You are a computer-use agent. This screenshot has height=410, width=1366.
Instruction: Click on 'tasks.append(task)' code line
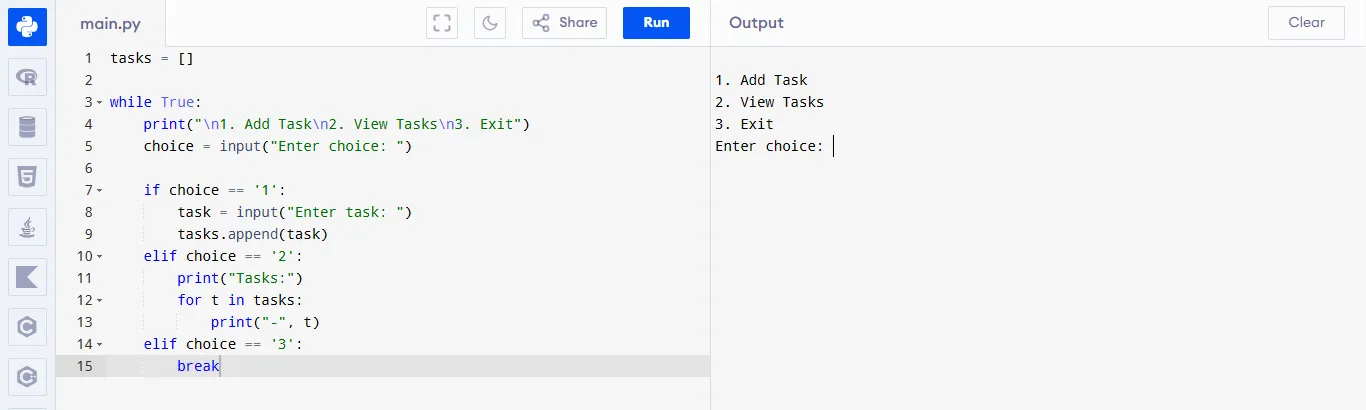click(253, 234)
